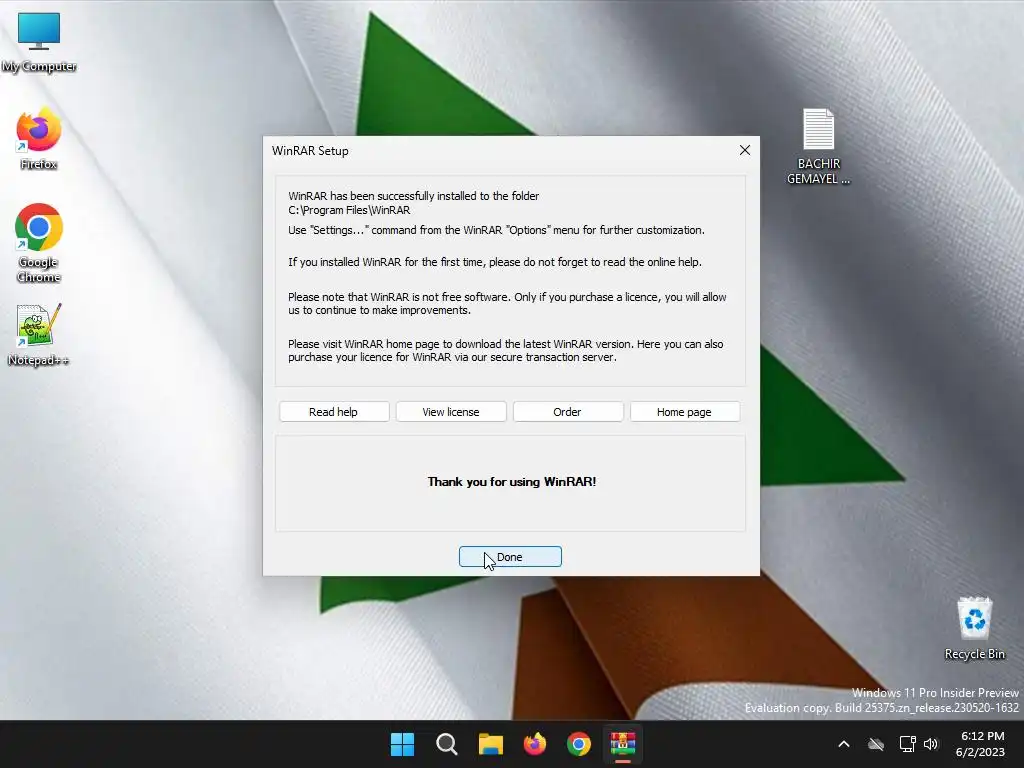Launch Firefox from the taskbar
The width and height of the screenshot is (1024, 768).
(x=535, y=744)
